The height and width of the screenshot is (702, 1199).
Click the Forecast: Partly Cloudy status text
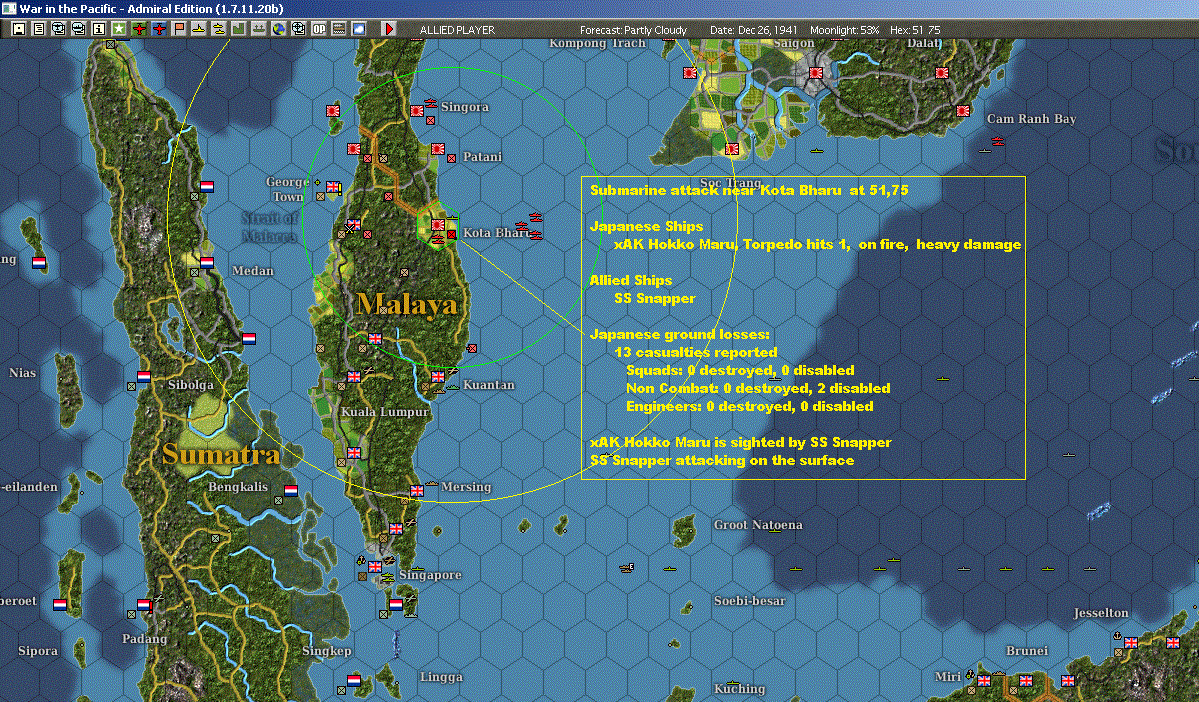(633, 30)
